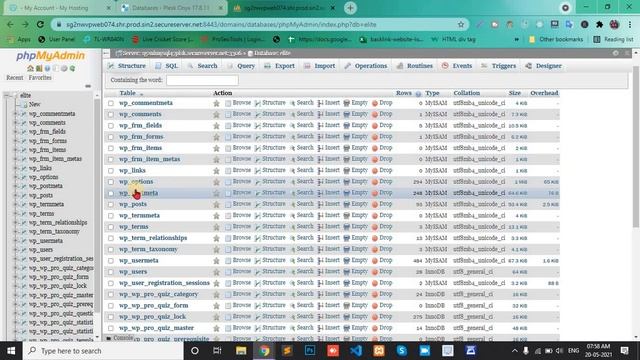Click Insert icon in wp_frm_forms row
Image resolution: width=640 pixels, height=360 pixels.
tap(321, 137)
